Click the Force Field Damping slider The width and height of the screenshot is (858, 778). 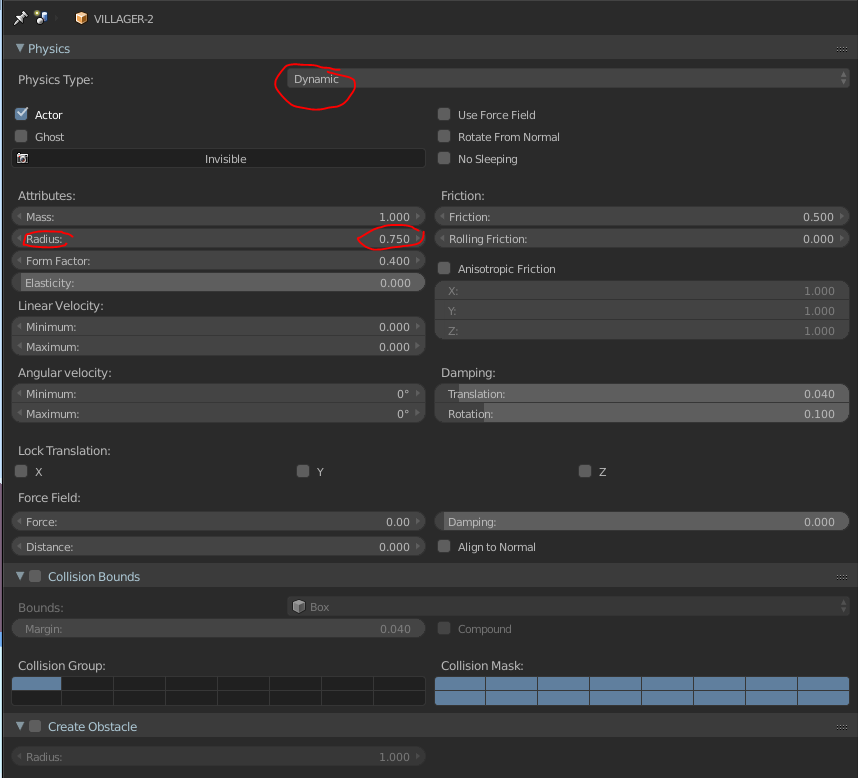click(642, 522)
